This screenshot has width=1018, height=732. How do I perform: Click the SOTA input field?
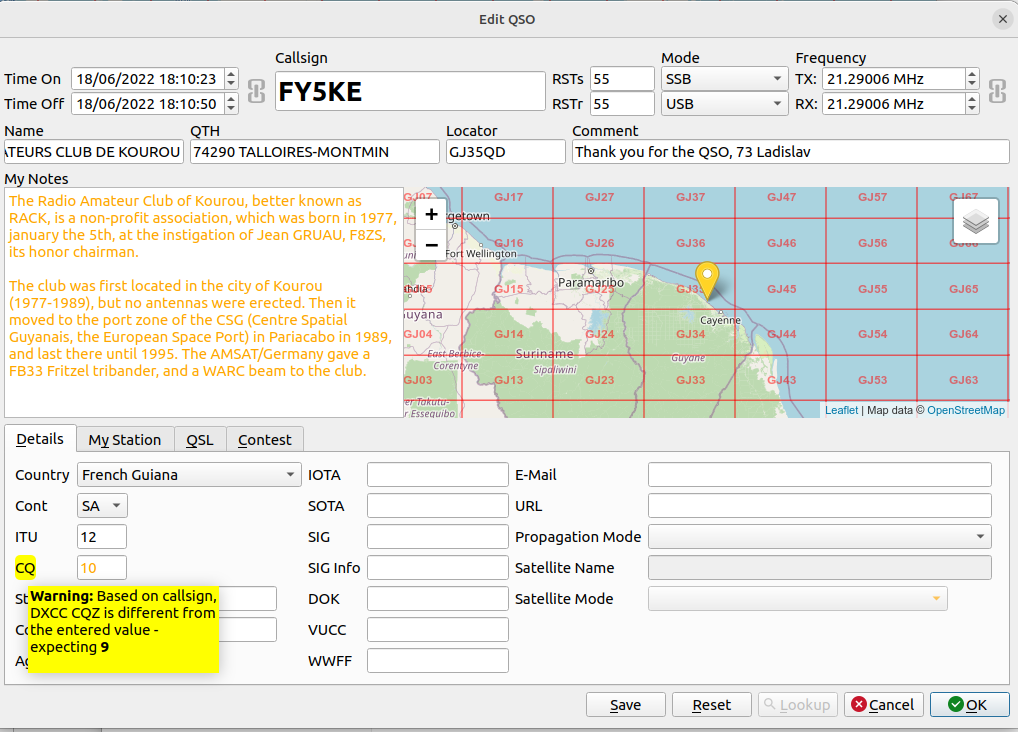pos(438,506)
